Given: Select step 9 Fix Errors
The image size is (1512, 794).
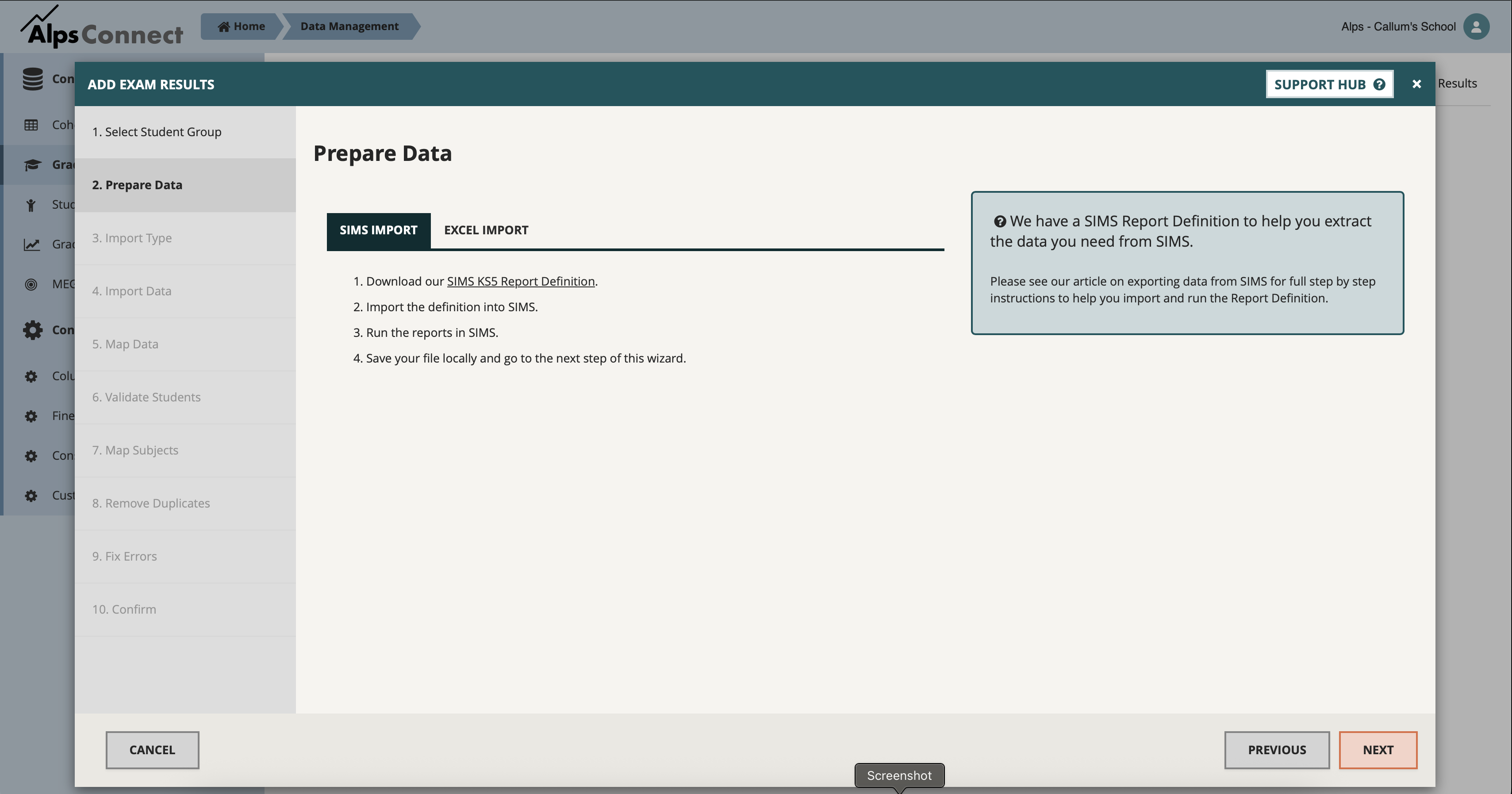Looking at the screenshot, I should point(185,556).
